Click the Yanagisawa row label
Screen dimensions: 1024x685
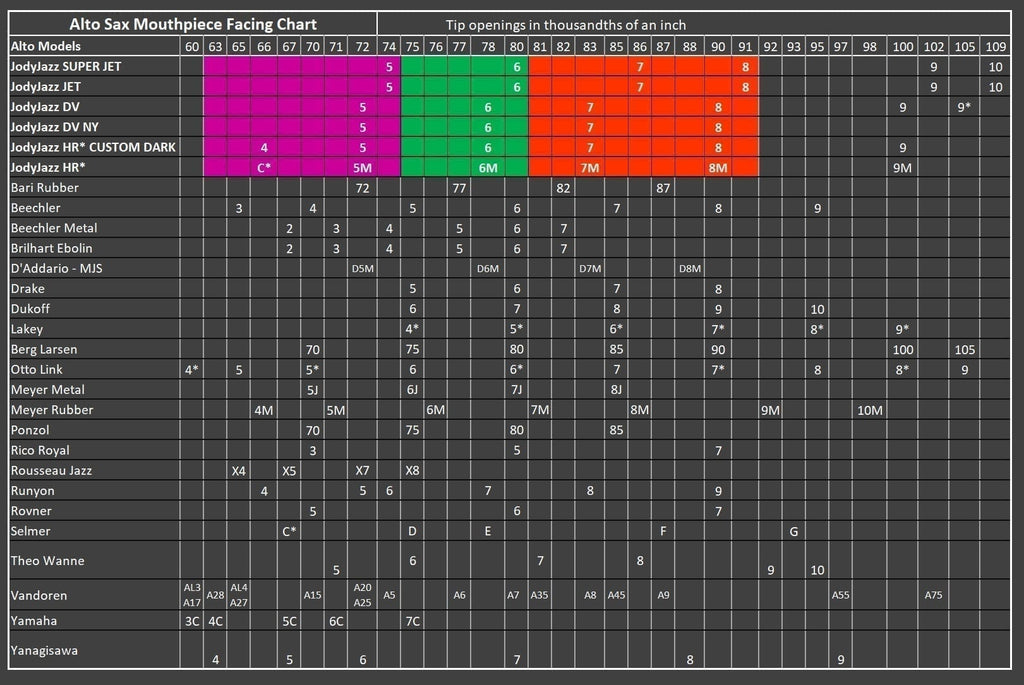(46, 650)
